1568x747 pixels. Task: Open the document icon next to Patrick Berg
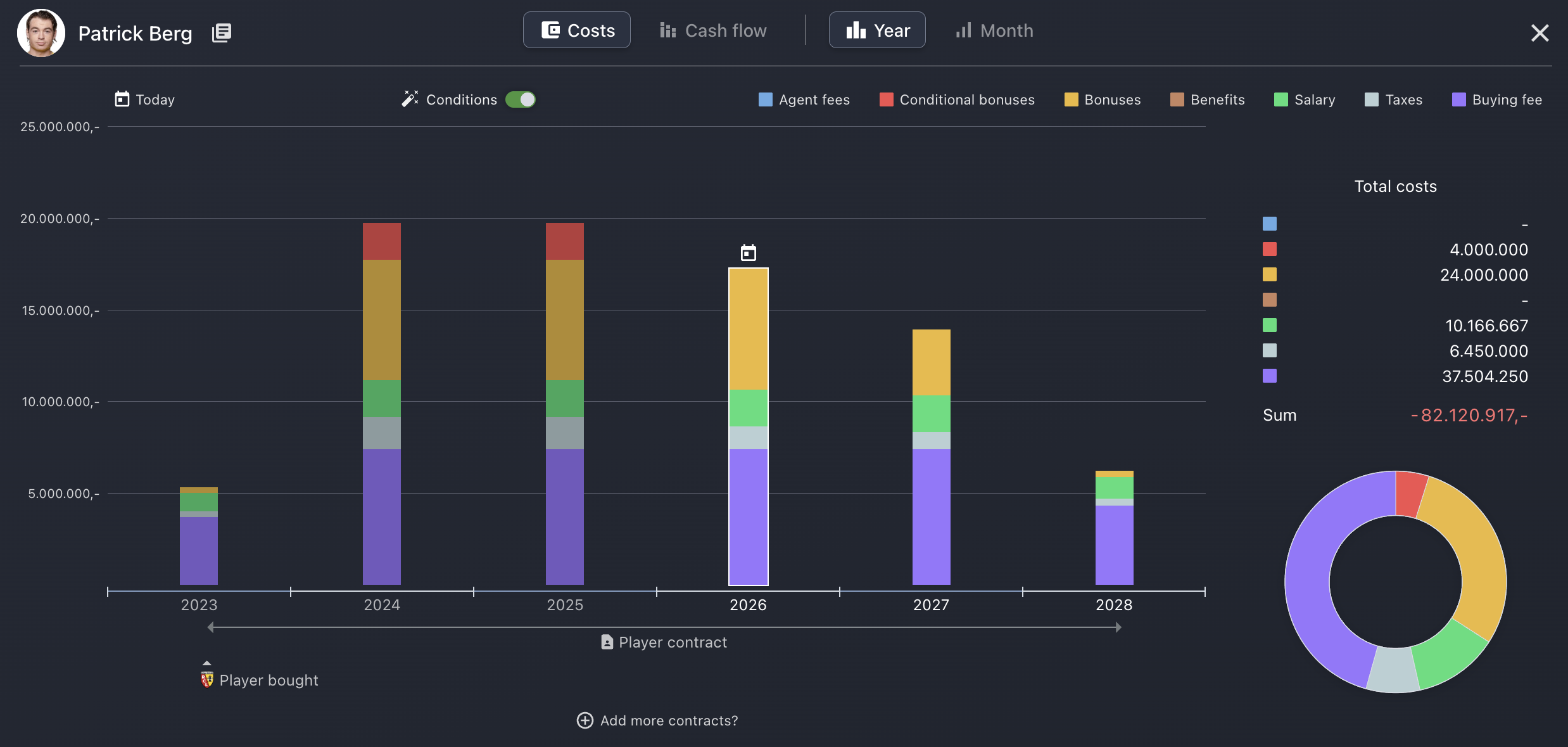(x=222, y=33)
